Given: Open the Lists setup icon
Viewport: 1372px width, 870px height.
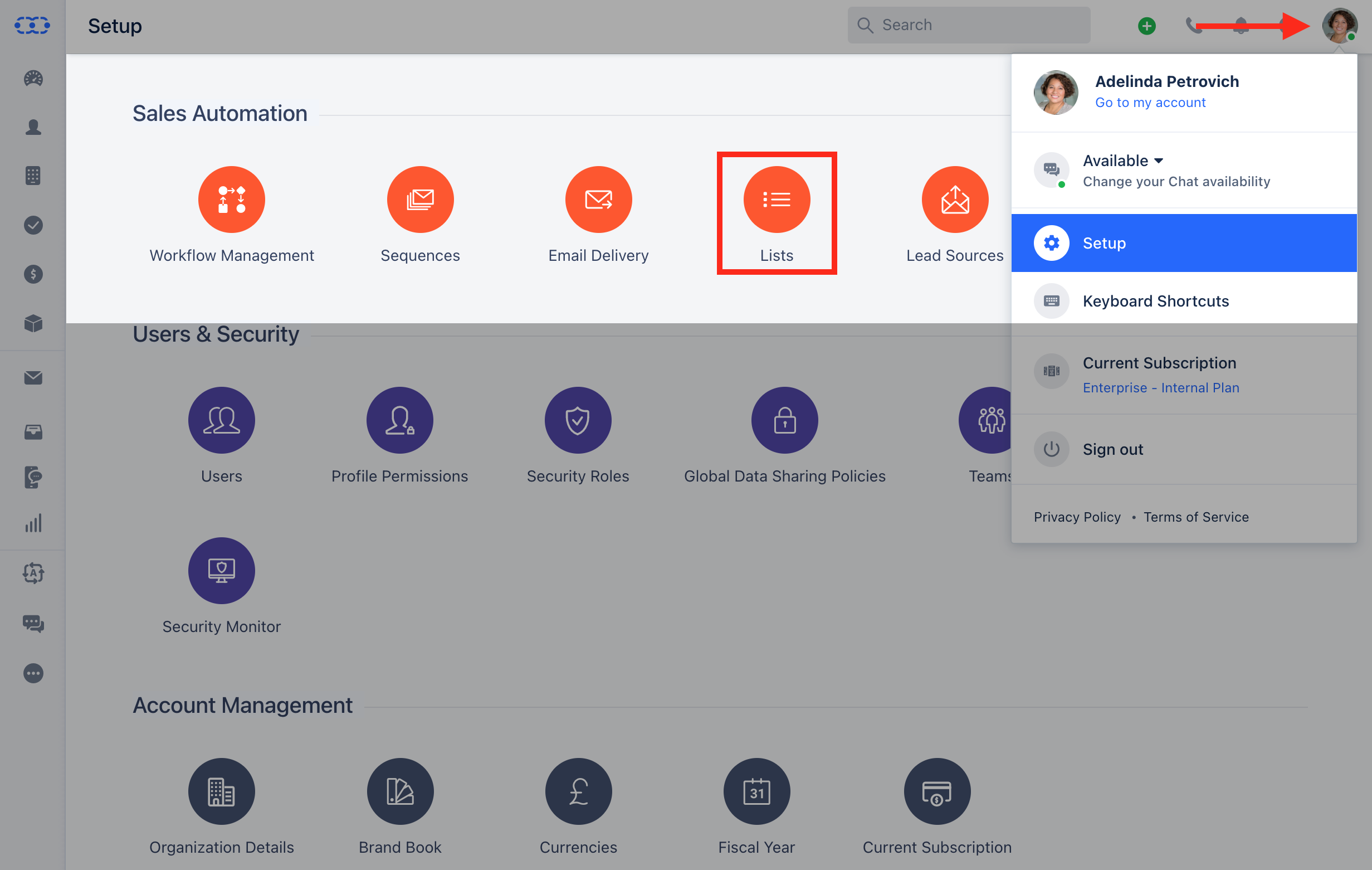Looking at the screenshot, I should pyautogui.click(x=777, y=200).
